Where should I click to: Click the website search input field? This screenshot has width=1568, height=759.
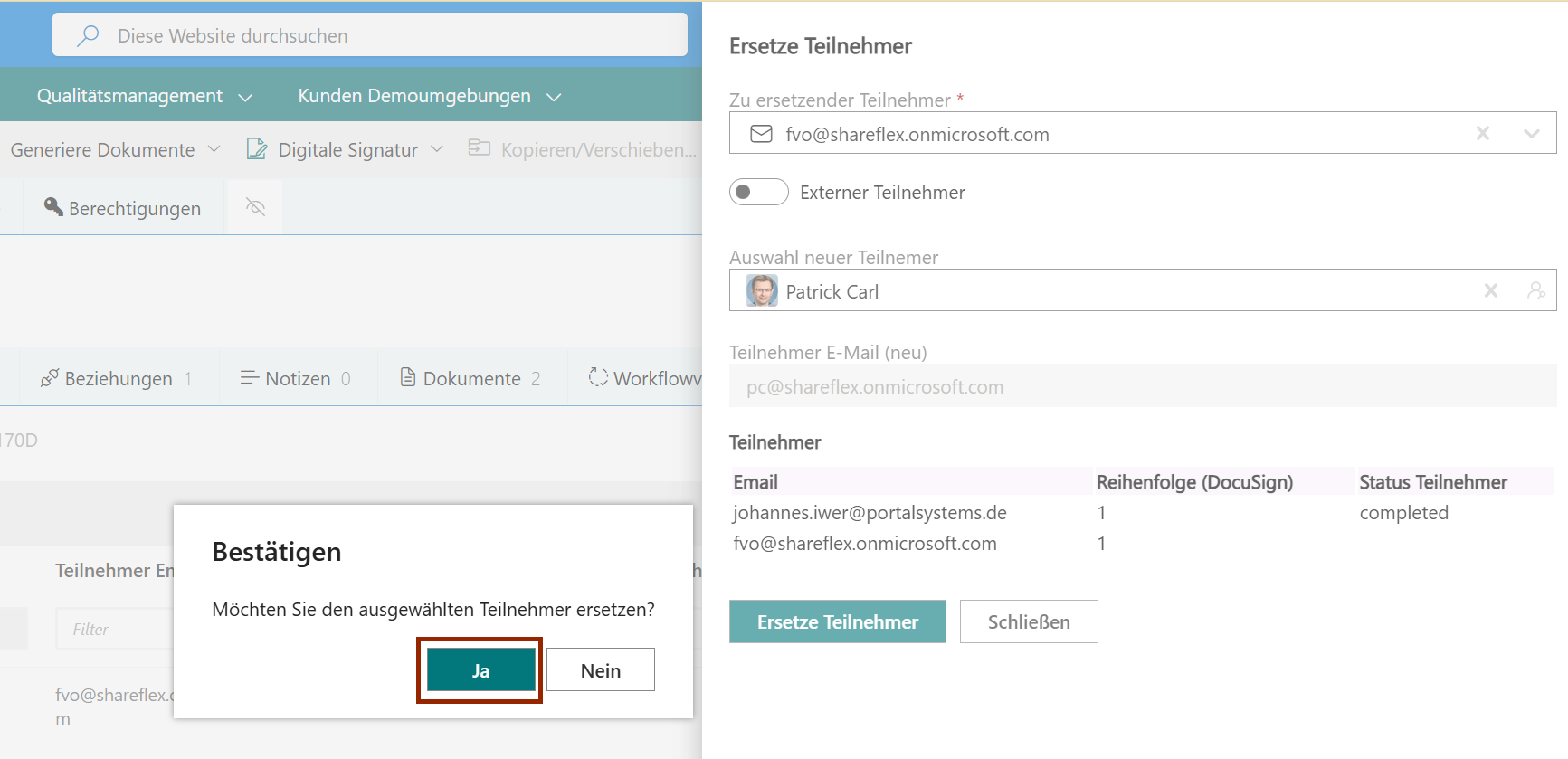389,36
